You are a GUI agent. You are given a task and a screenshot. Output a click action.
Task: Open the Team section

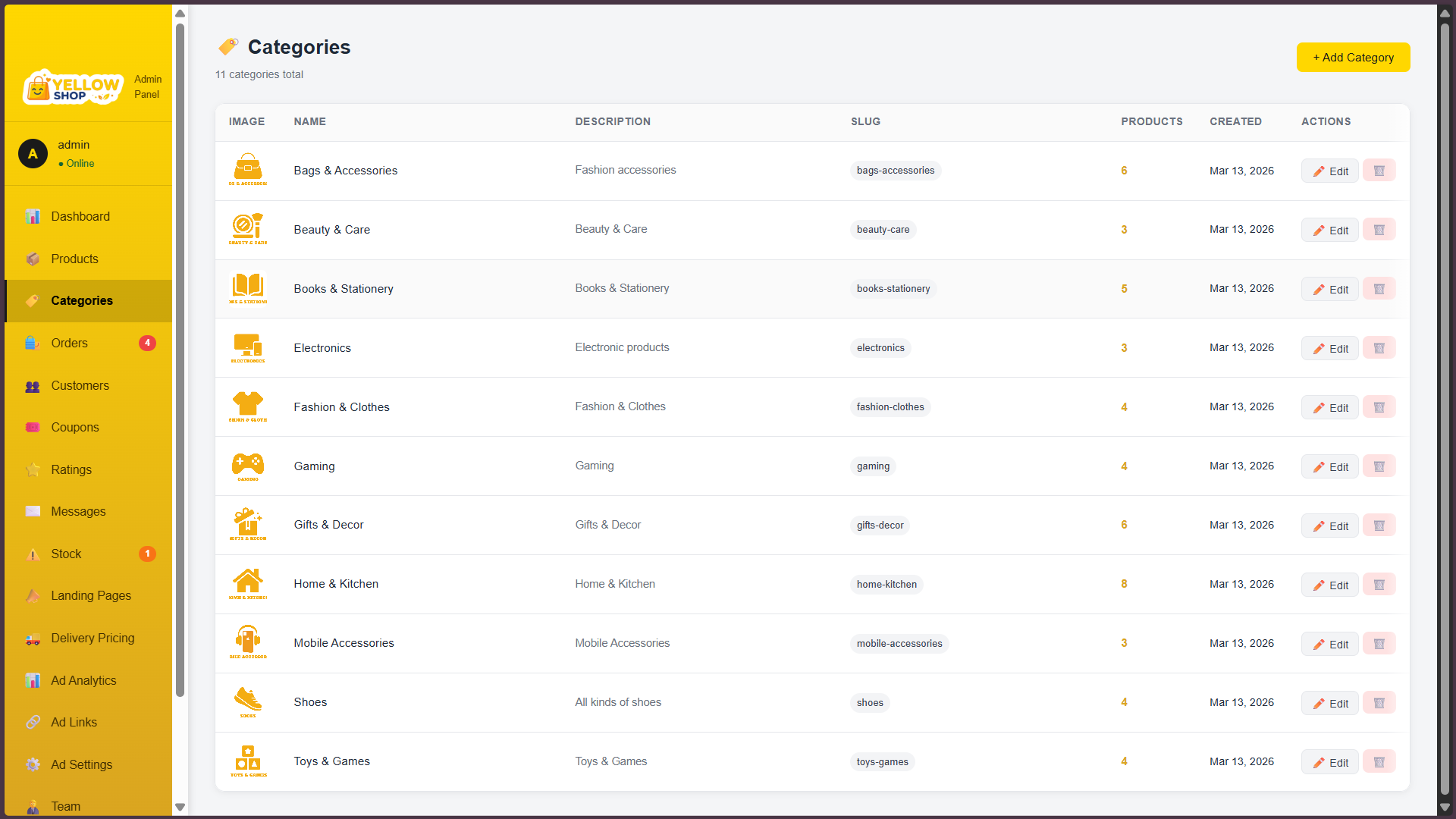89,805
